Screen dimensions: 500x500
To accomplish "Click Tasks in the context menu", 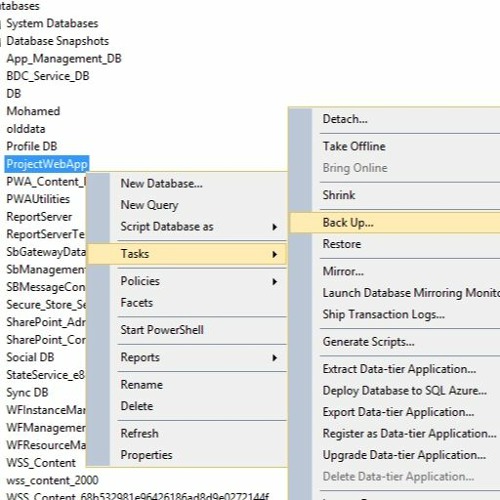I will point(187,254).
